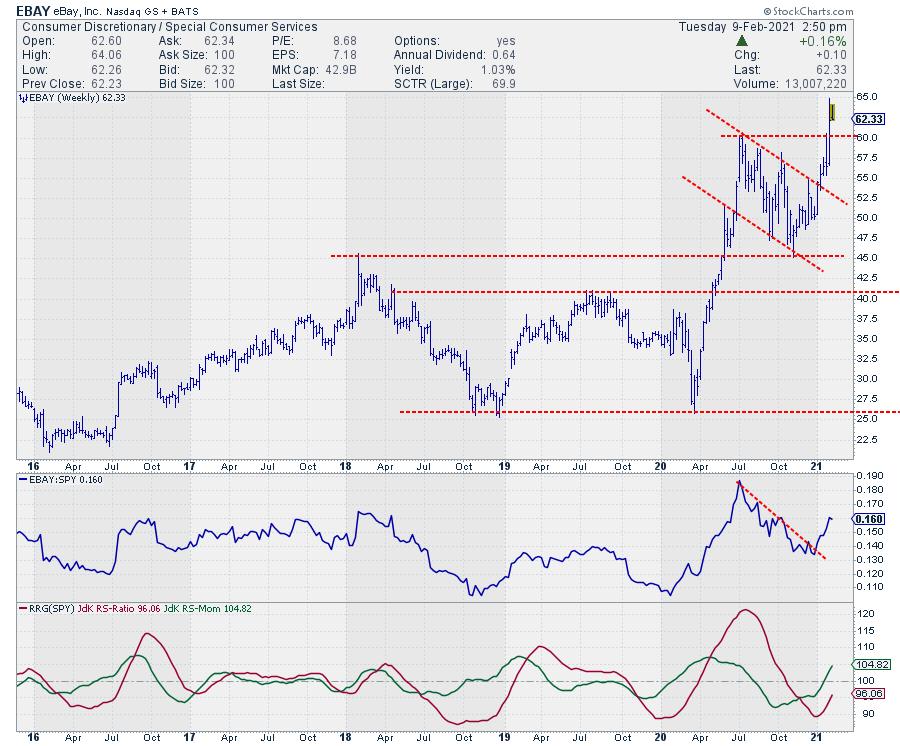This screenshot has width=900, height=746.
Task: Click the green up-arrow change indicator
Action: point(741,40)
